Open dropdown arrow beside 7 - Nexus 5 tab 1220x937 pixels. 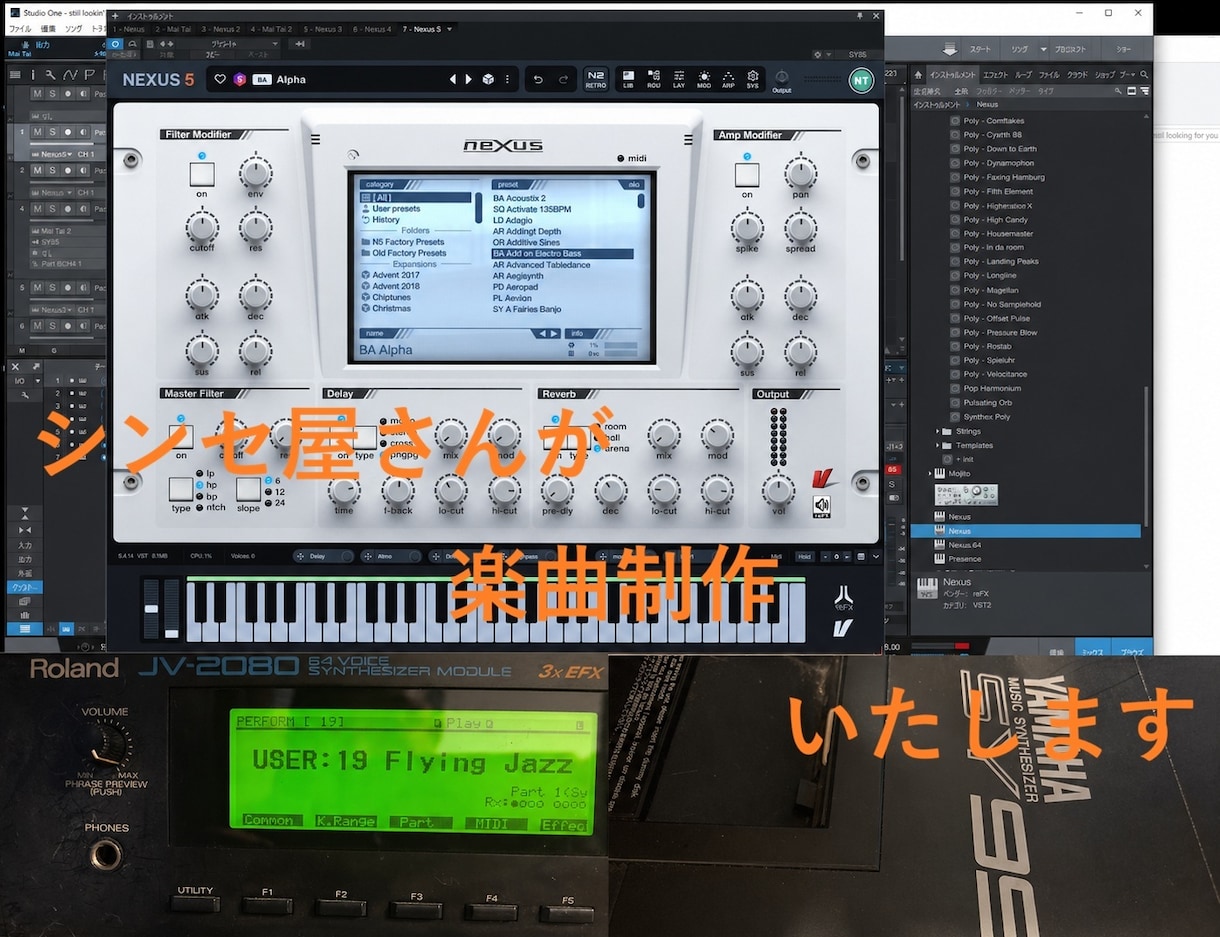point(447,29)
